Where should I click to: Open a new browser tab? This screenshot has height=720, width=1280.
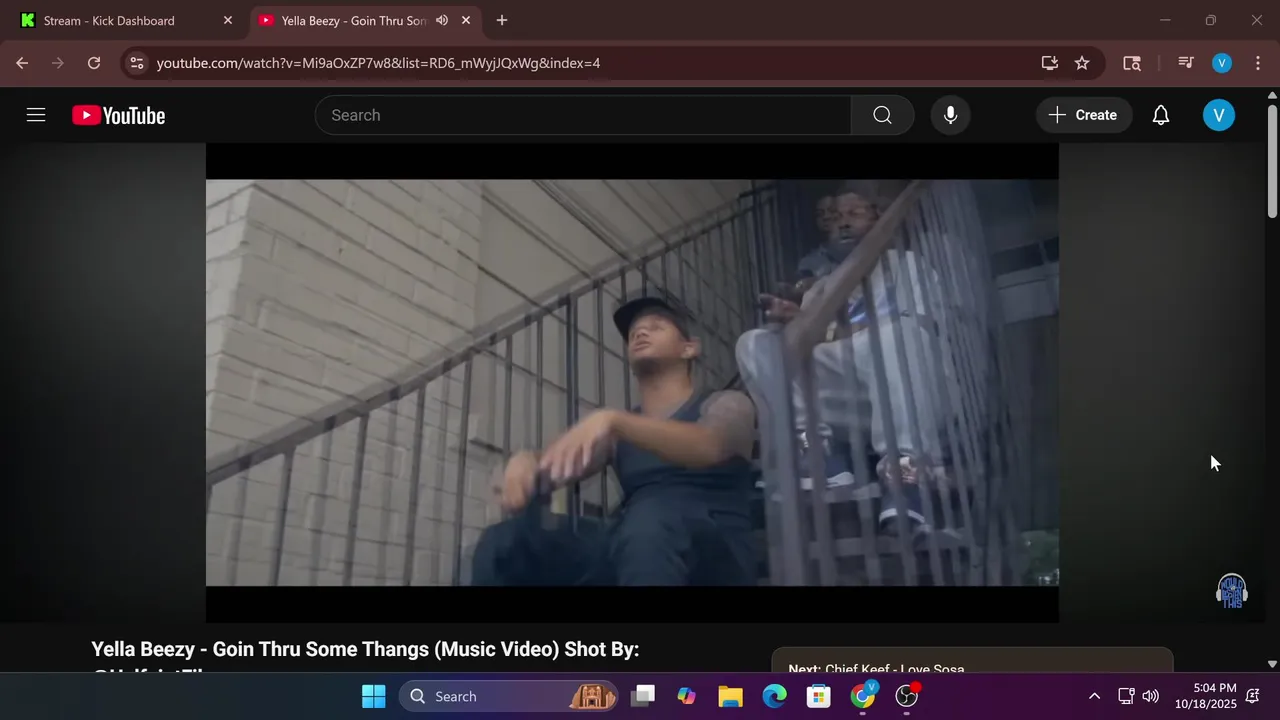502,20
